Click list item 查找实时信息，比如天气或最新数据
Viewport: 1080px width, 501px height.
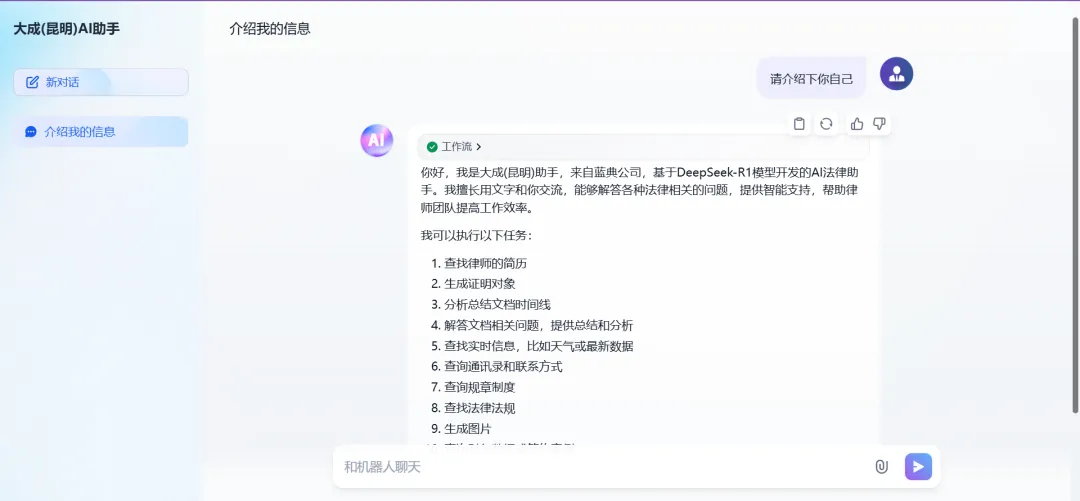539,346
